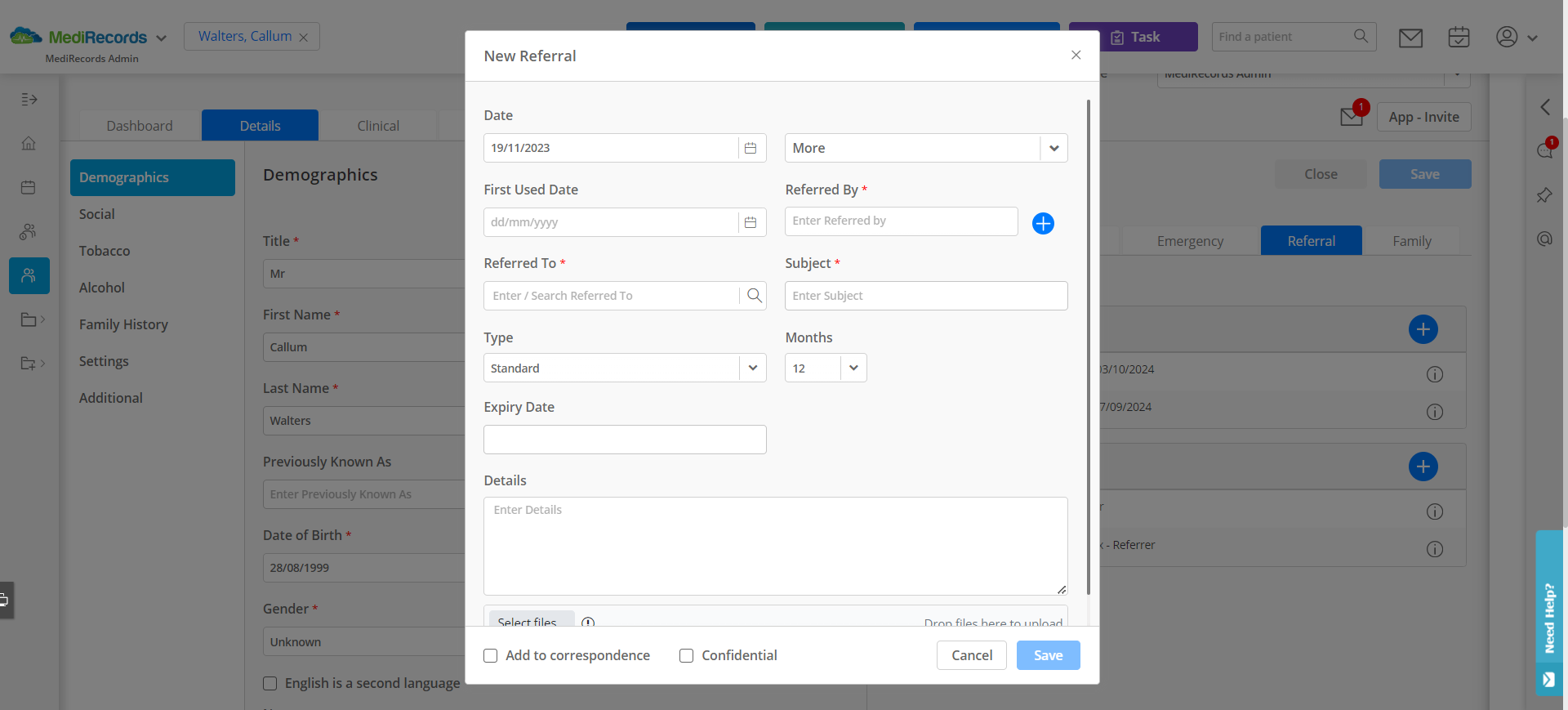Tick Add to correspondence checkbox
Screen dimensions: 1568x710
tap(491, 655)
